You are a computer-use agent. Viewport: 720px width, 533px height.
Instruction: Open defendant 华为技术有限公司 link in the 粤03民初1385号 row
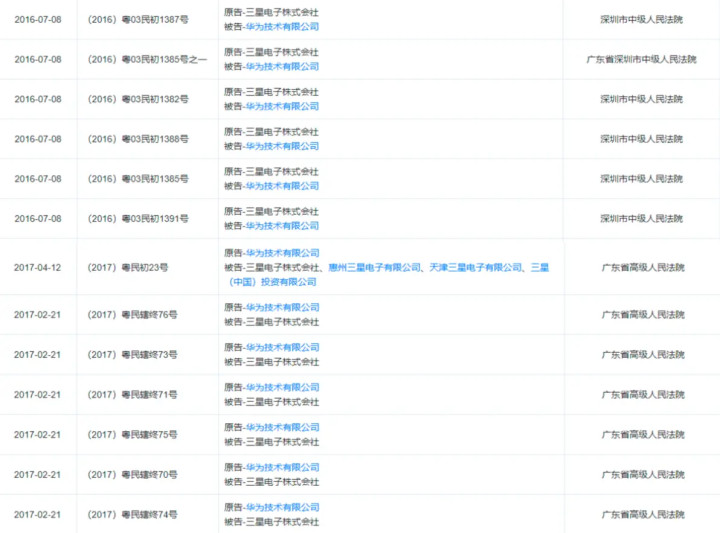tap(282, 186)
